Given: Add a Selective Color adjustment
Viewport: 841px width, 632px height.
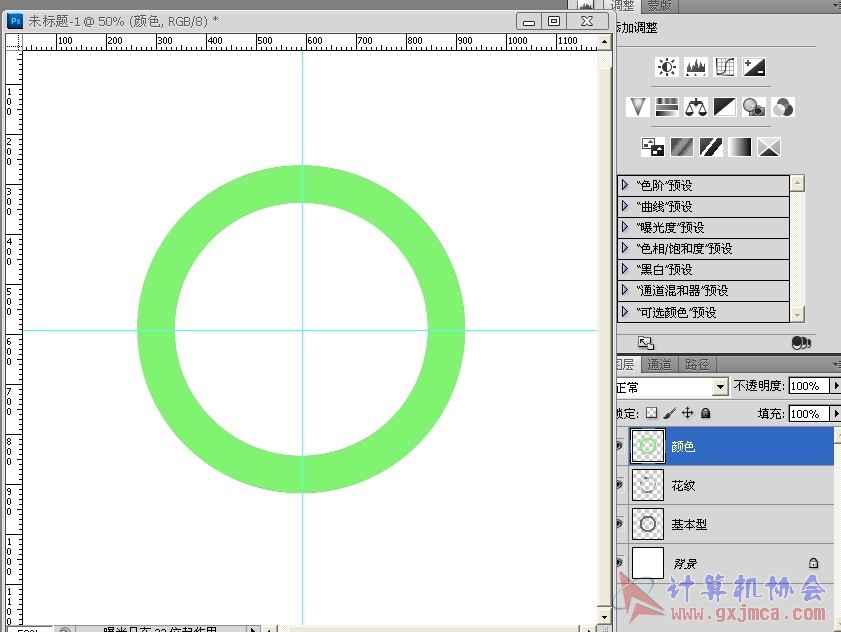Looking at the screenshot, I should coord(769,147).
